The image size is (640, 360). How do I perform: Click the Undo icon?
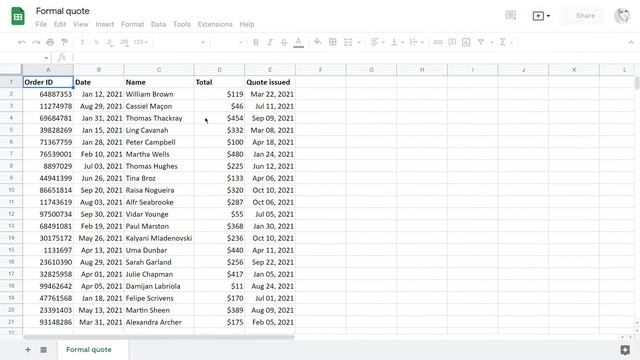coord(22,42)
